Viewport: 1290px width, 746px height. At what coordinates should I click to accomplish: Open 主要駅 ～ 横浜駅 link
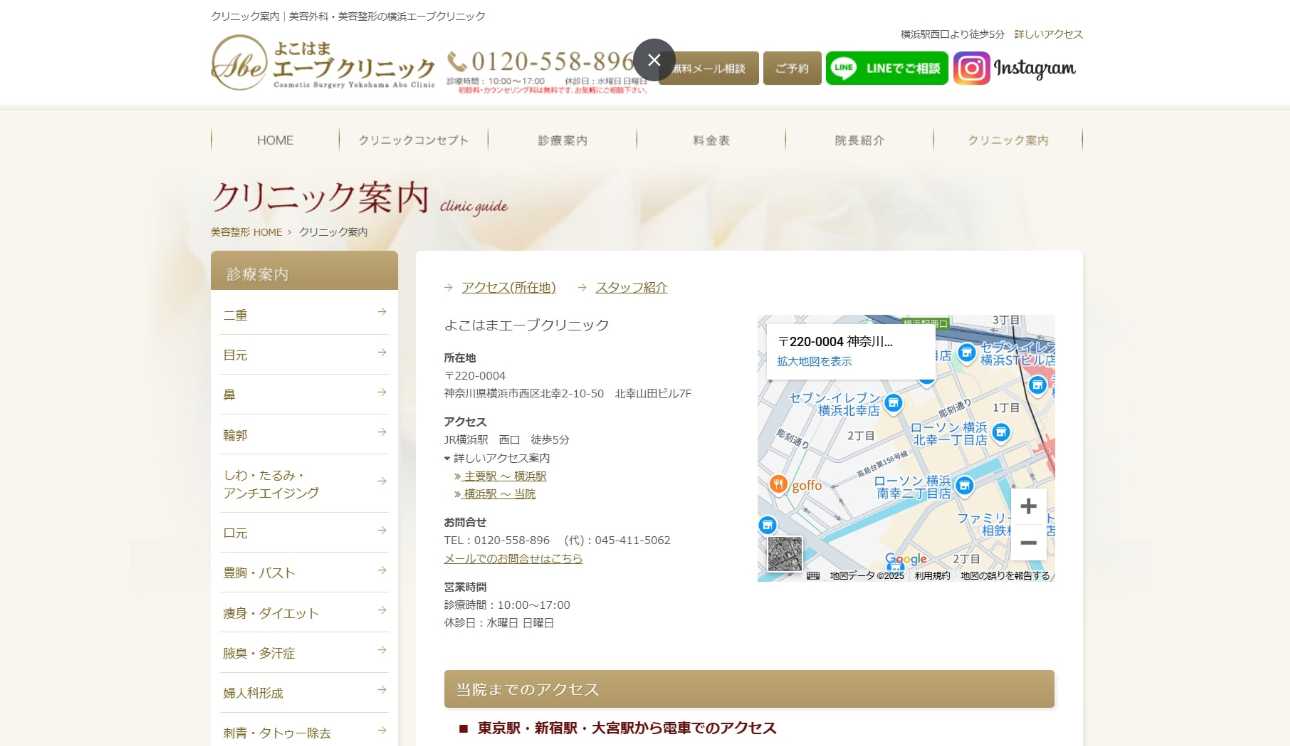505,476
